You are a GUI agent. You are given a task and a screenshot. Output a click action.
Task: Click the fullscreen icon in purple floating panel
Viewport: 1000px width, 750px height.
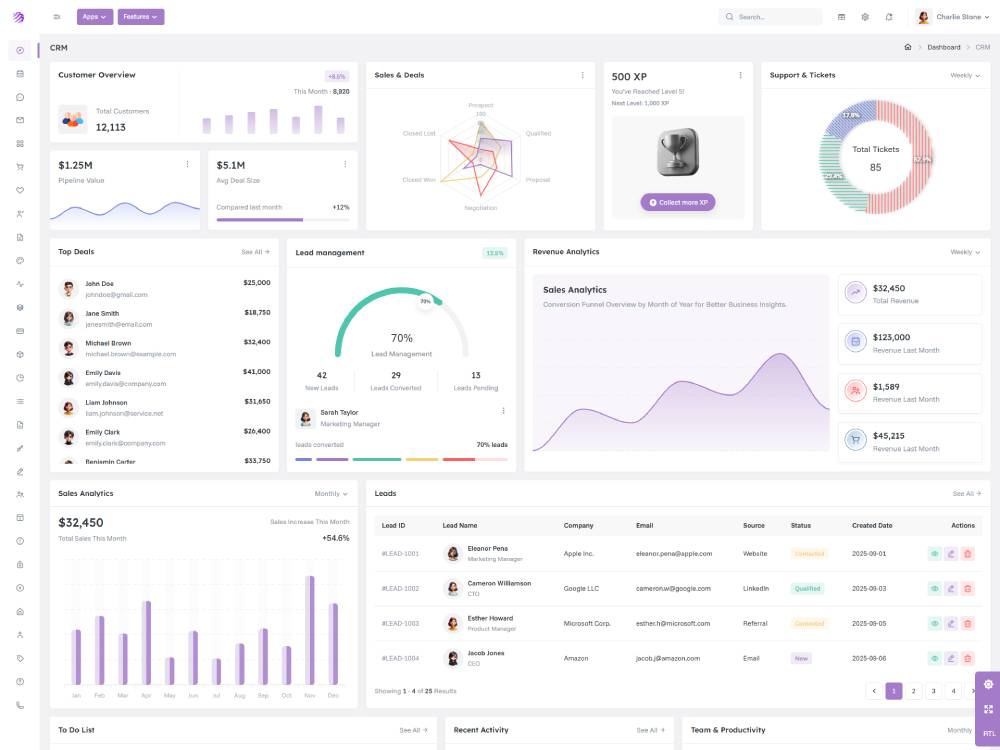(988, 709)
